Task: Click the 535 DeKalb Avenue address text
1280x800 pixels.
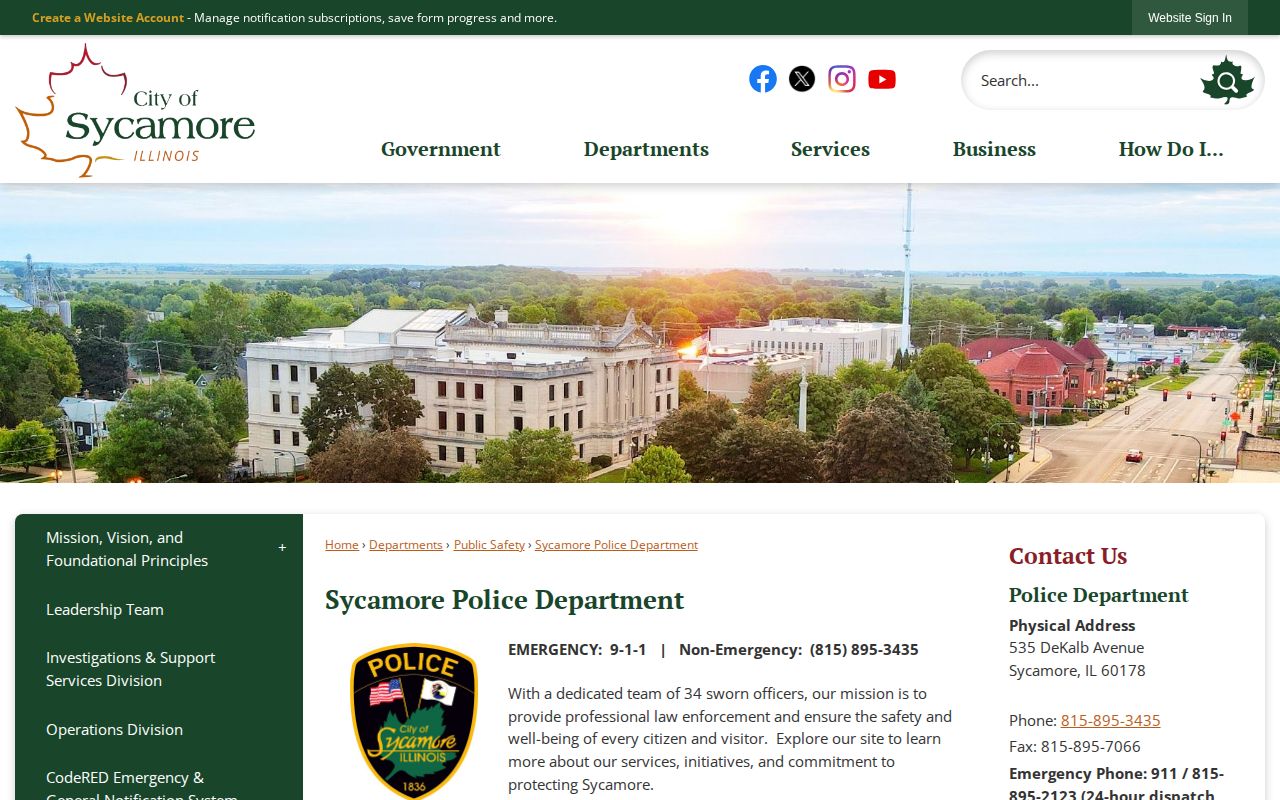Action: (x=1076, y=647)
